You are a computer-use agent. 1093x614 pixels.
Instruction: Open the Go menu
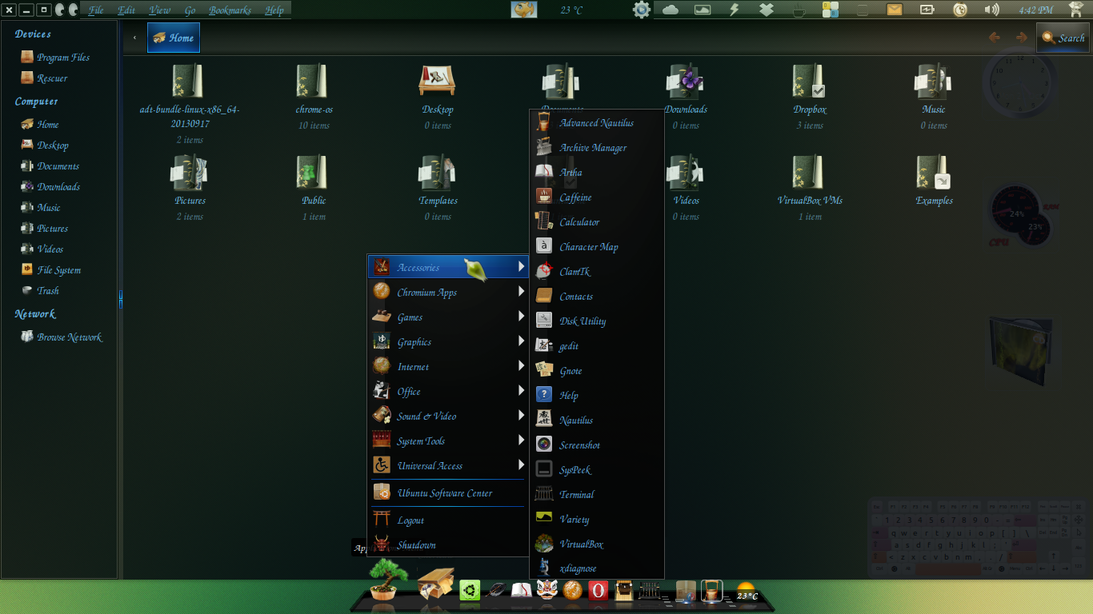190,10
